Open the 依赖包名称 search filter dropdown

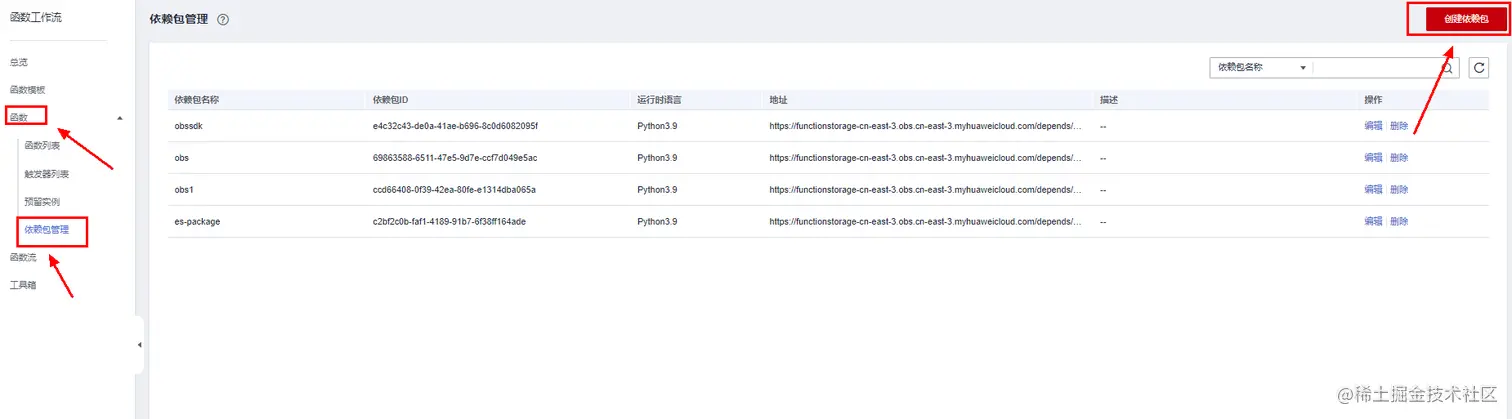1261,68
